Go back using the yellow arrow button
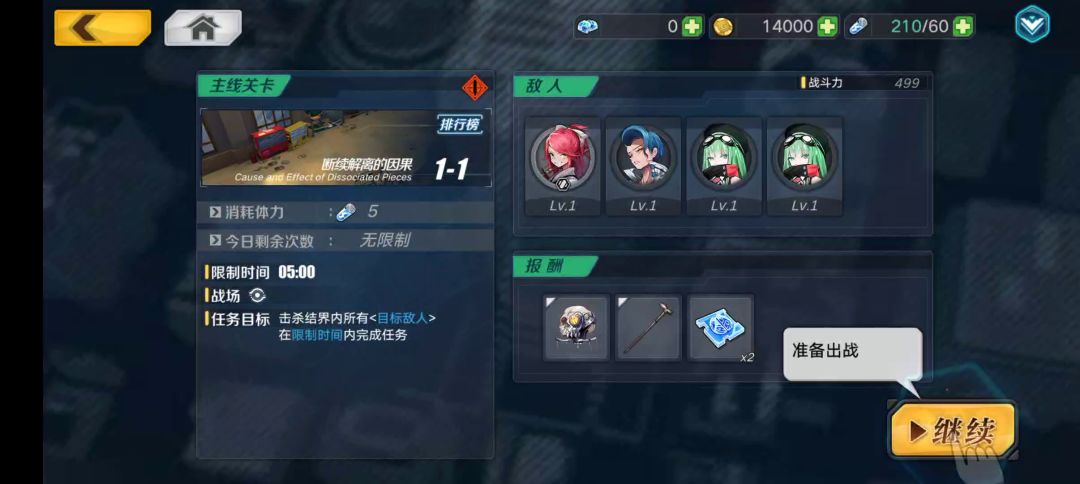Screen dimensions: 1080x484 click(102, 28)
